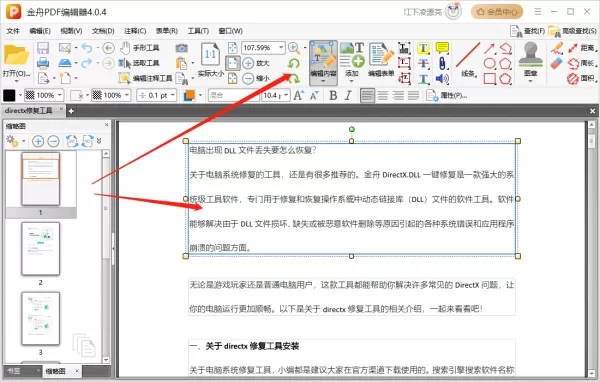This screenshot has width=600, height=382.
Task: Select the Edit Annotation tool (编辑注释工具)
Action: tap(145, 78)
